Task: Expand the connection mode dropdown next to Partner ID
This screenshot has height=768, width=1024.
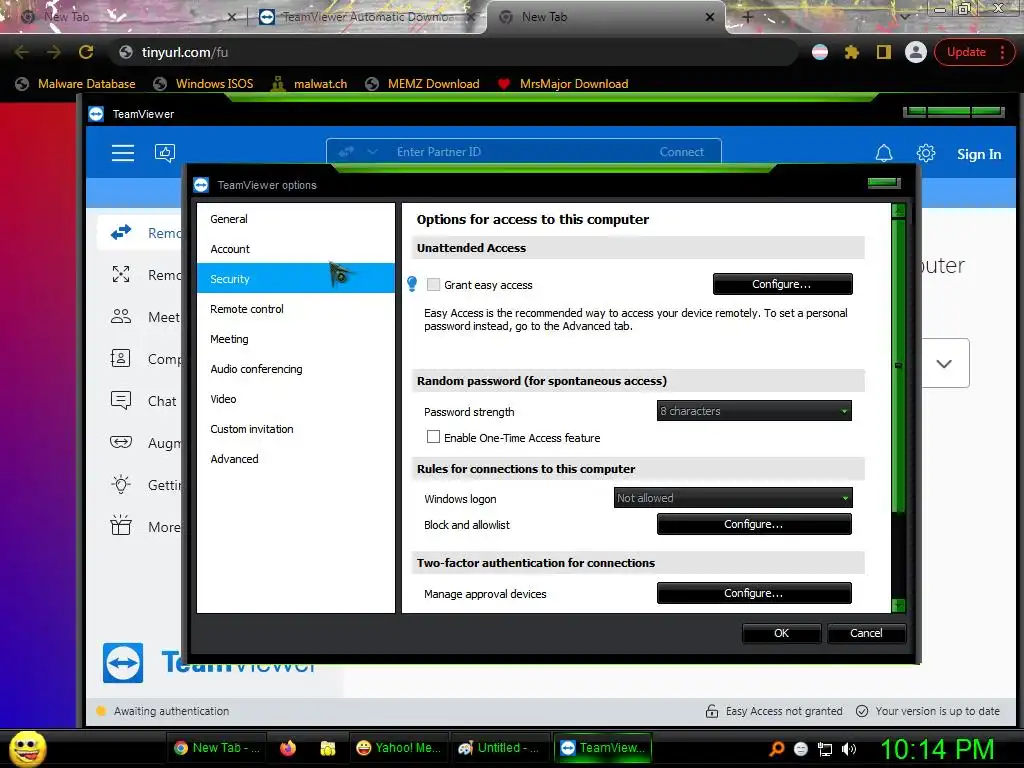Action: tap(372, 152)
